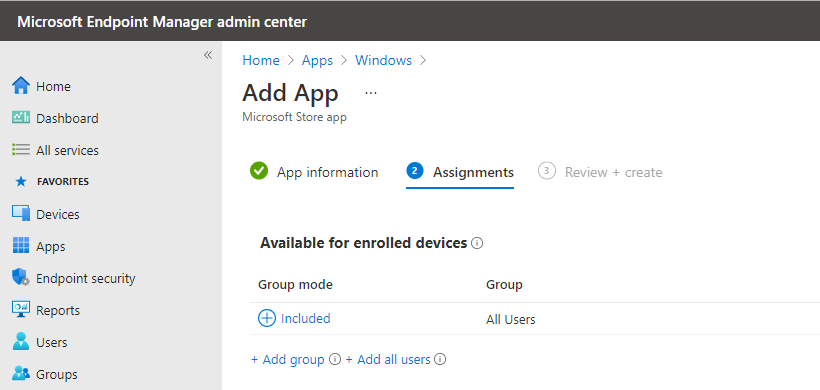Select the Assignments step tab

(460, 172)
